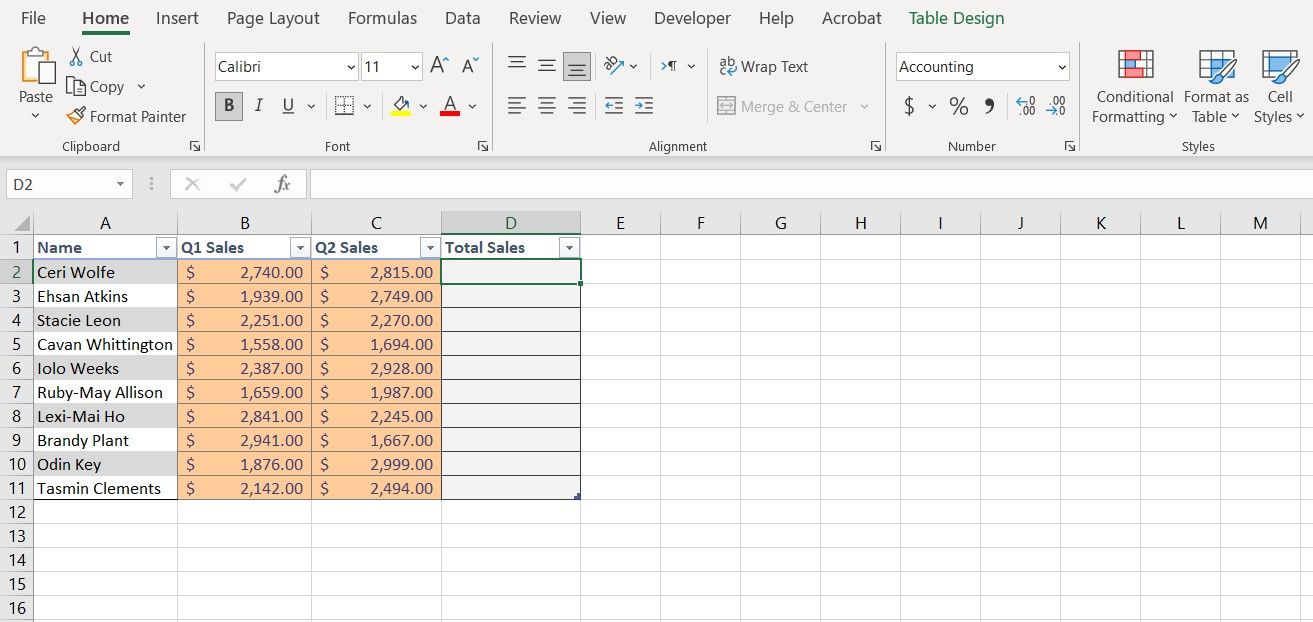Switch to the Page Layout tab

tap(273, 18)
